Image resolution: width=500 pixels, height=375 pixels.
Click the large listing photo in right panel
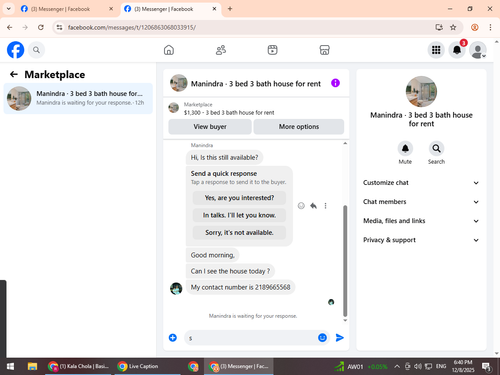click(421, 92)
